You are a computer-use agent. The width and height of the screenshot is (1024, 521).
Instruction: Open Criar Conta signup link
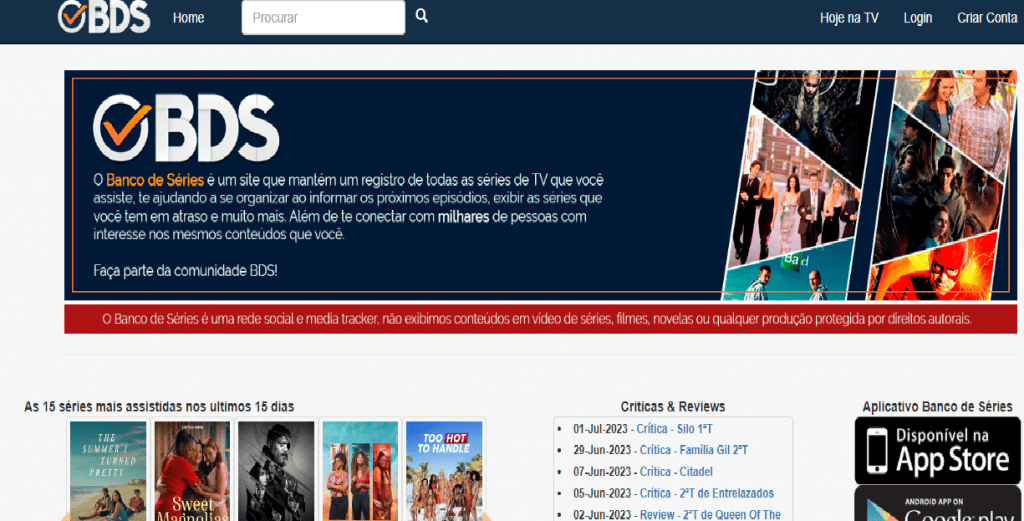tap(987, 18)
